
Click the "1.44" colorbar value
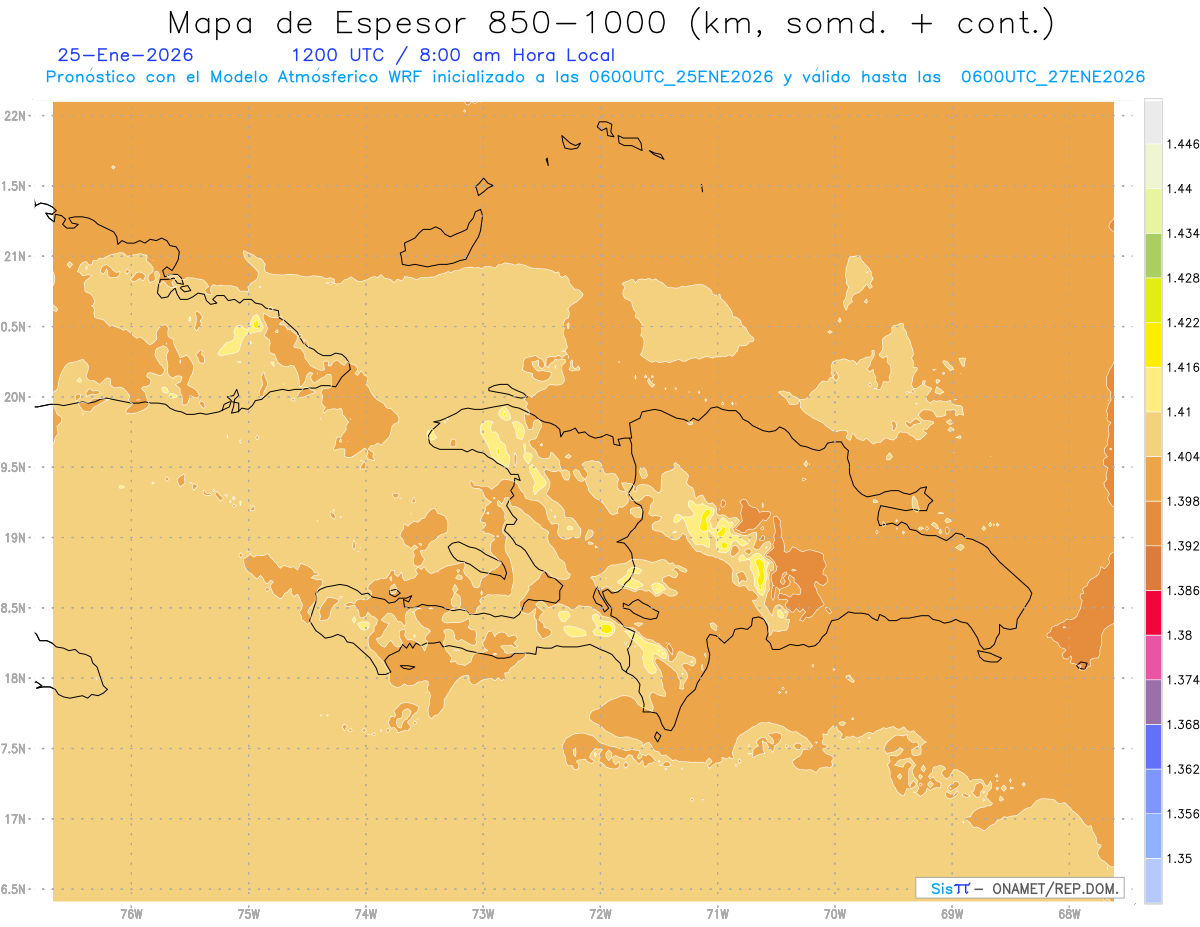click(x=1180, y=189)
